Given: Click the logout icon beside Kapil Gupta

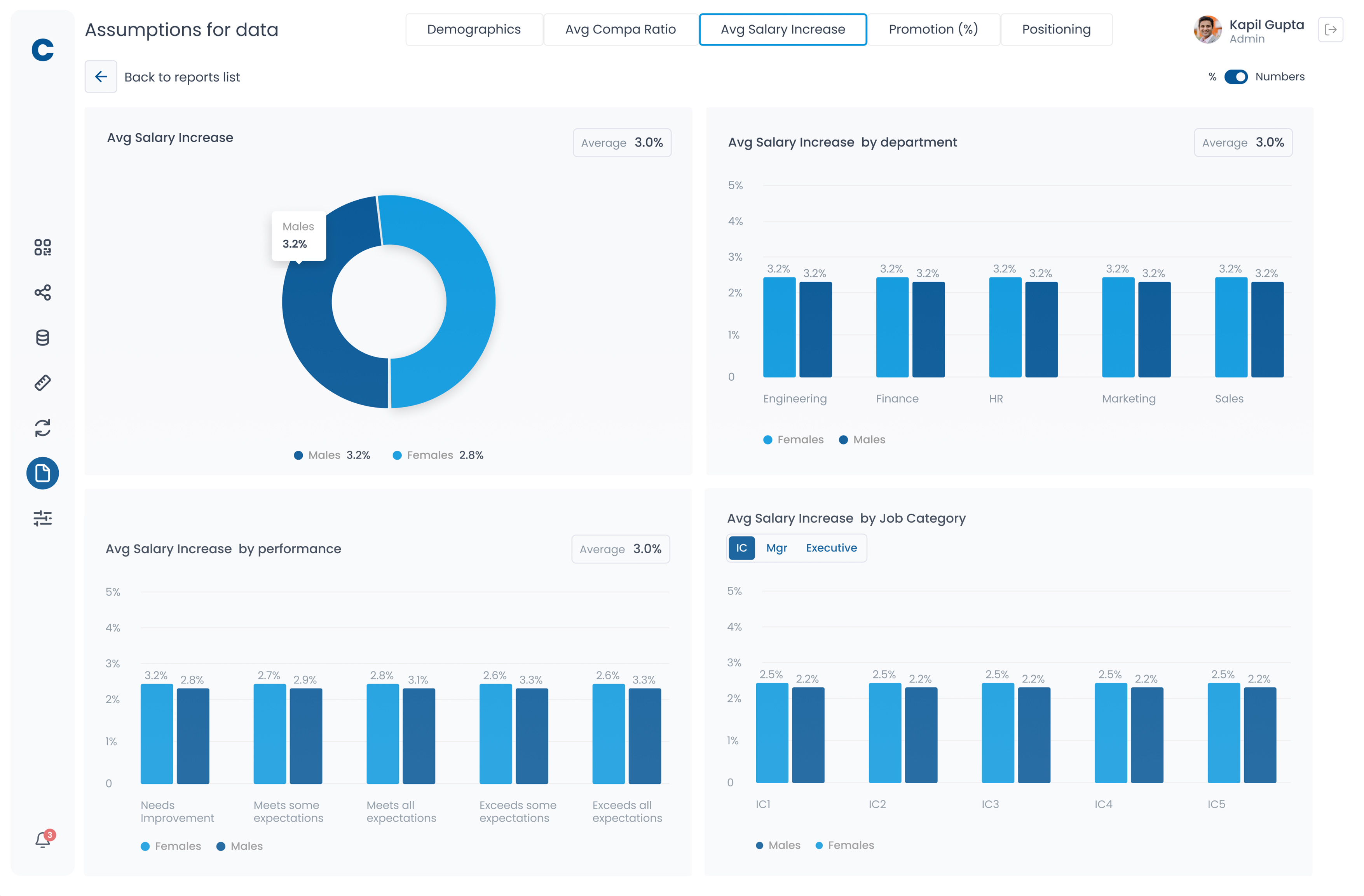Looking at the screenshot, I should (1331, 29).
